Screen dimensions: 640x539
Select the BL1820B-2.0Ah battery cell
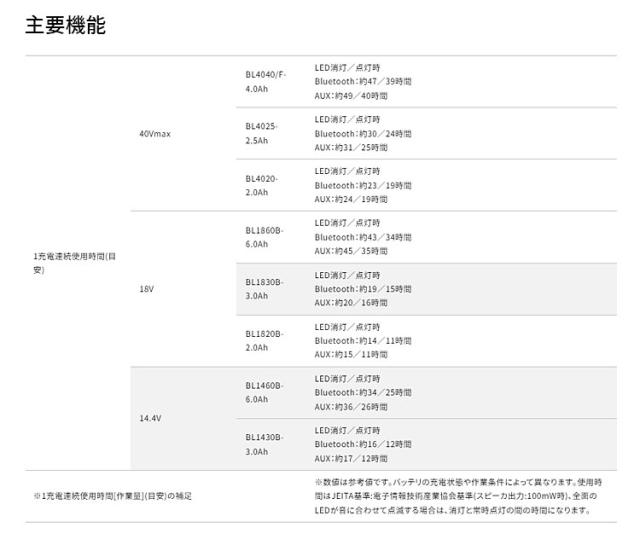(264, 341)
